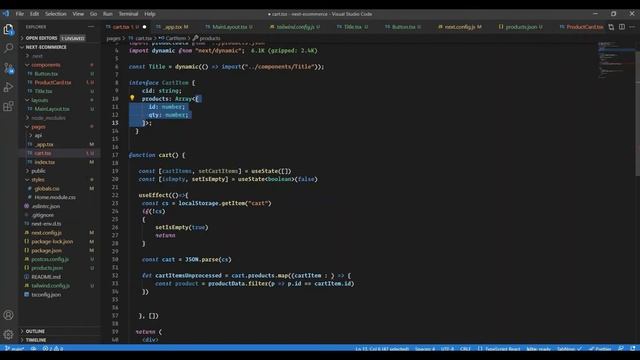This screenshot has width=640, height=360.
Task: Click the unsaved dot on the cart.tsx tab
Action: click(144, 27)
